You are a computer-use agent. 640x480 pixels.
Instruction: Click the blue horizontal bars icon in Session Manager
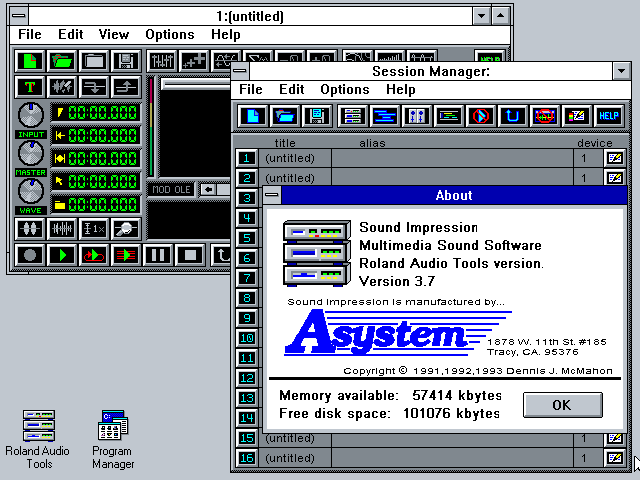[385, 116]
